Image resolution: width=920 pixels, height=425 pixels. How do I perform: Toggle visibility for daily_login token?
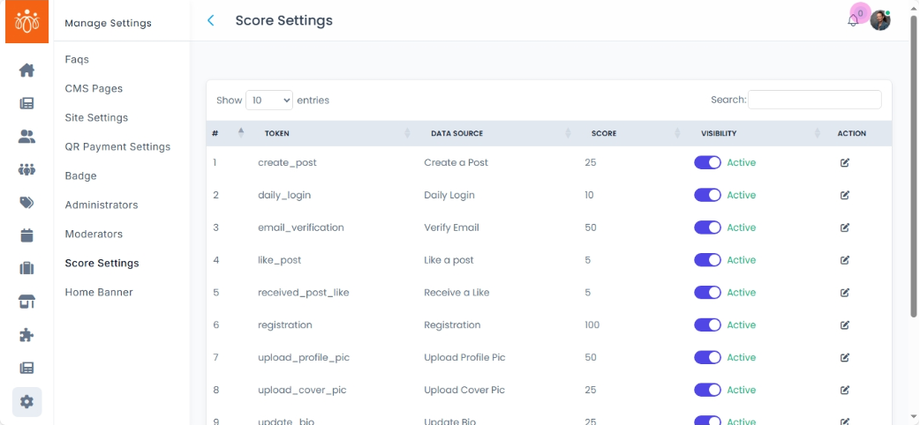pos(707,195)
